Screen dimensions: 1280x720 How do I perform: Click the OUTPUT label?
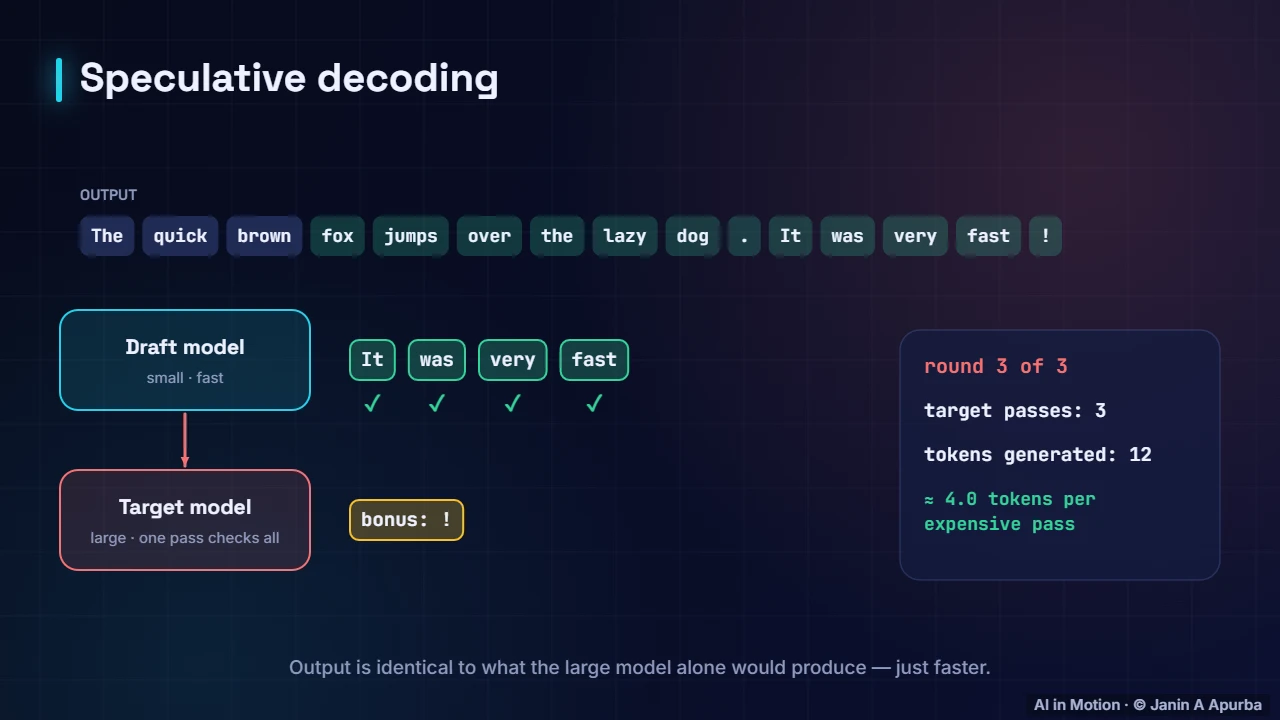108,195
